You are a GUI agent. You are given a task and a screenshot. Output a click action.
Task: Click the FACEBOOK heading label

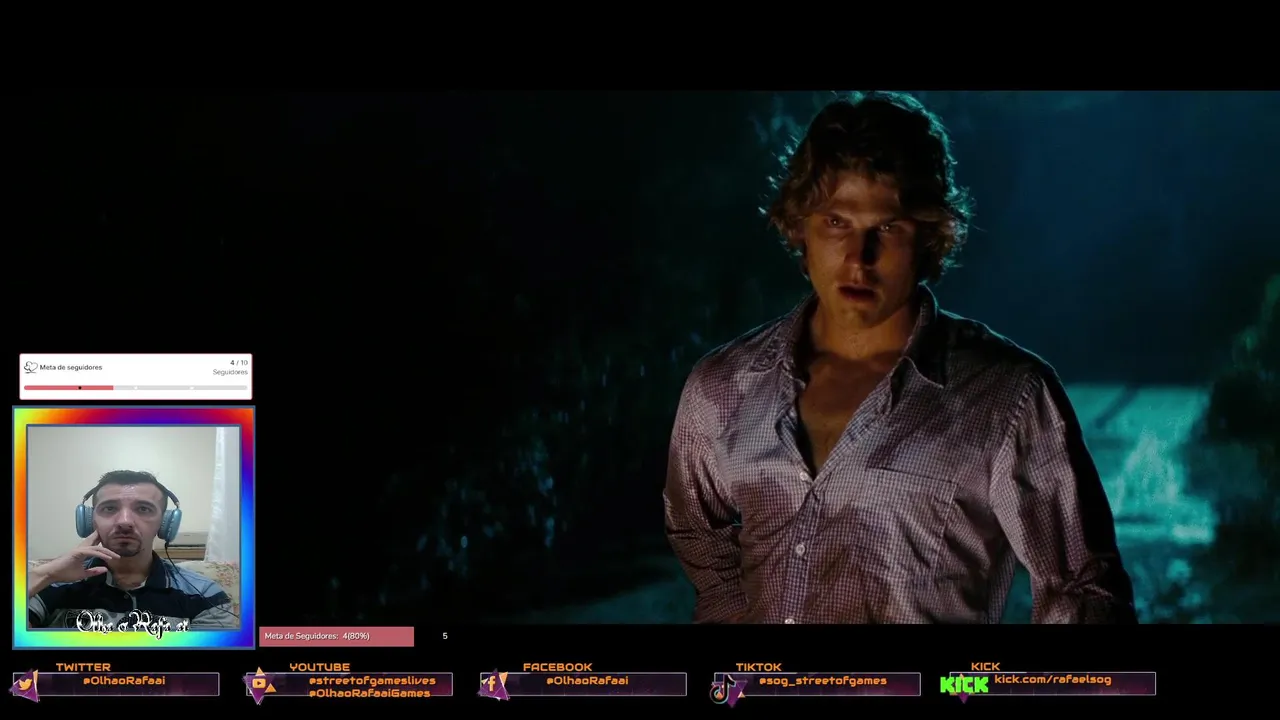(x=557, y=667)
